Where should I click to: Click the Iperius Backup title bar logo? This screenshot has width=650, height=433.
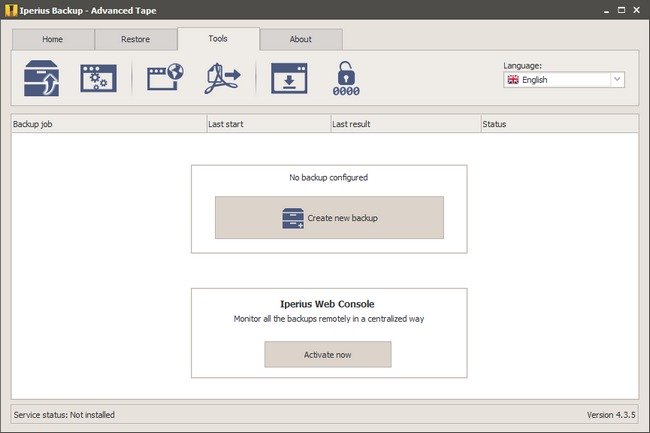10,10
